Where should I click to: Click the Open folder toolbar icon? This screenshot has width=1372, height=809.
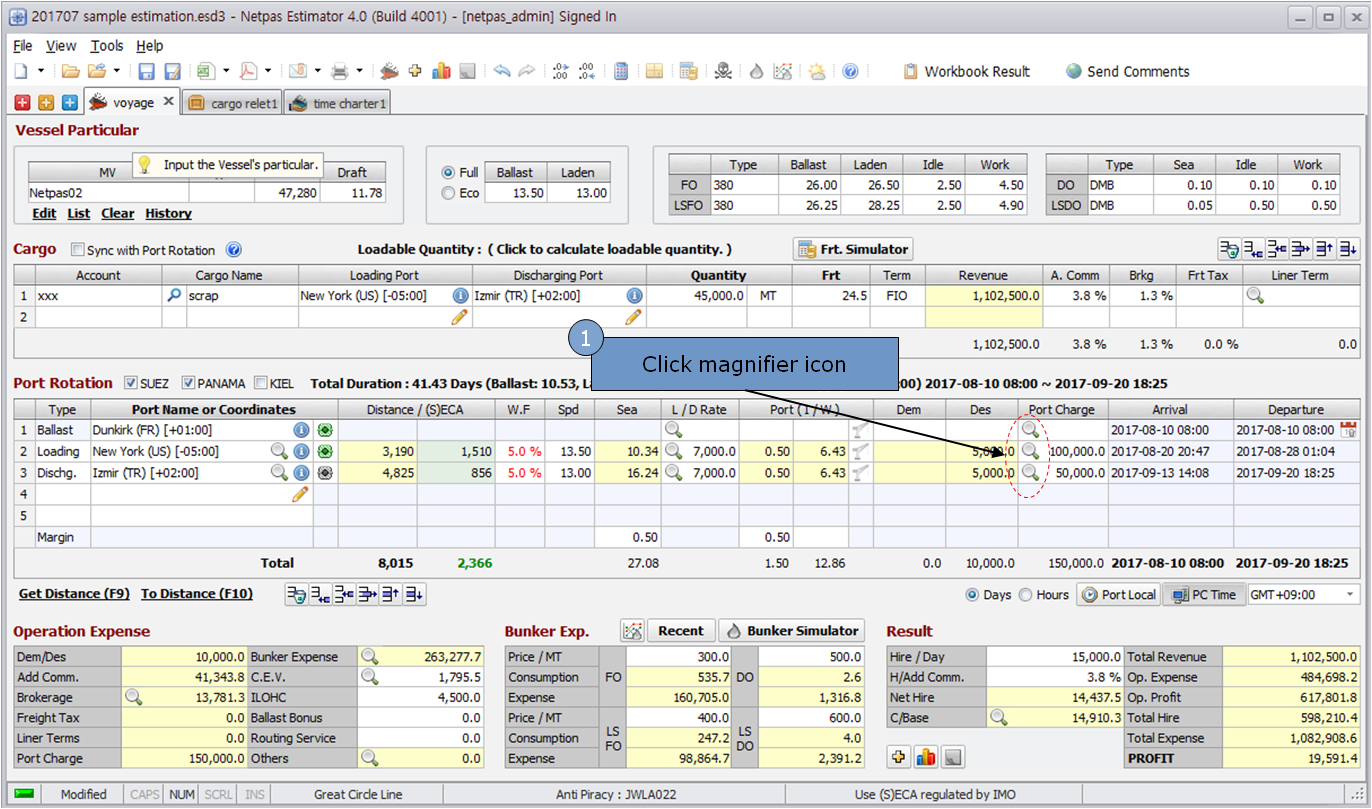coord(71,71)
